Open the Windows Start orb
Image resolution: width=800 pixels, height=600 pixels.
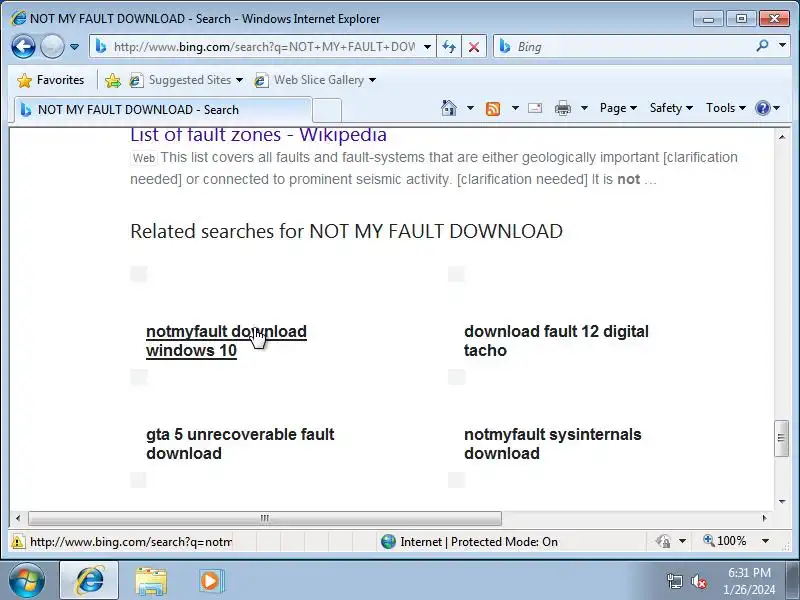tap(26, 581)
